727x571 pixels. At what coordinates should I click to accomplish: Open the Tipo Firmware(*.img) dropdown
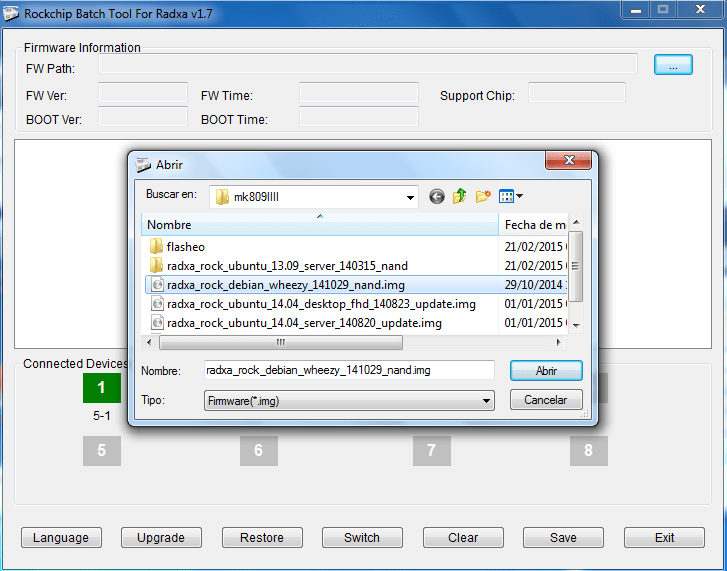click(x=486, y=401)
